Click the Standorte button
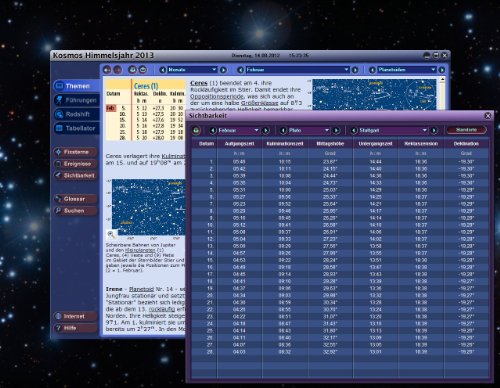Image resolution: width=500 pixels, height=388 pixels. coord(466,130)
